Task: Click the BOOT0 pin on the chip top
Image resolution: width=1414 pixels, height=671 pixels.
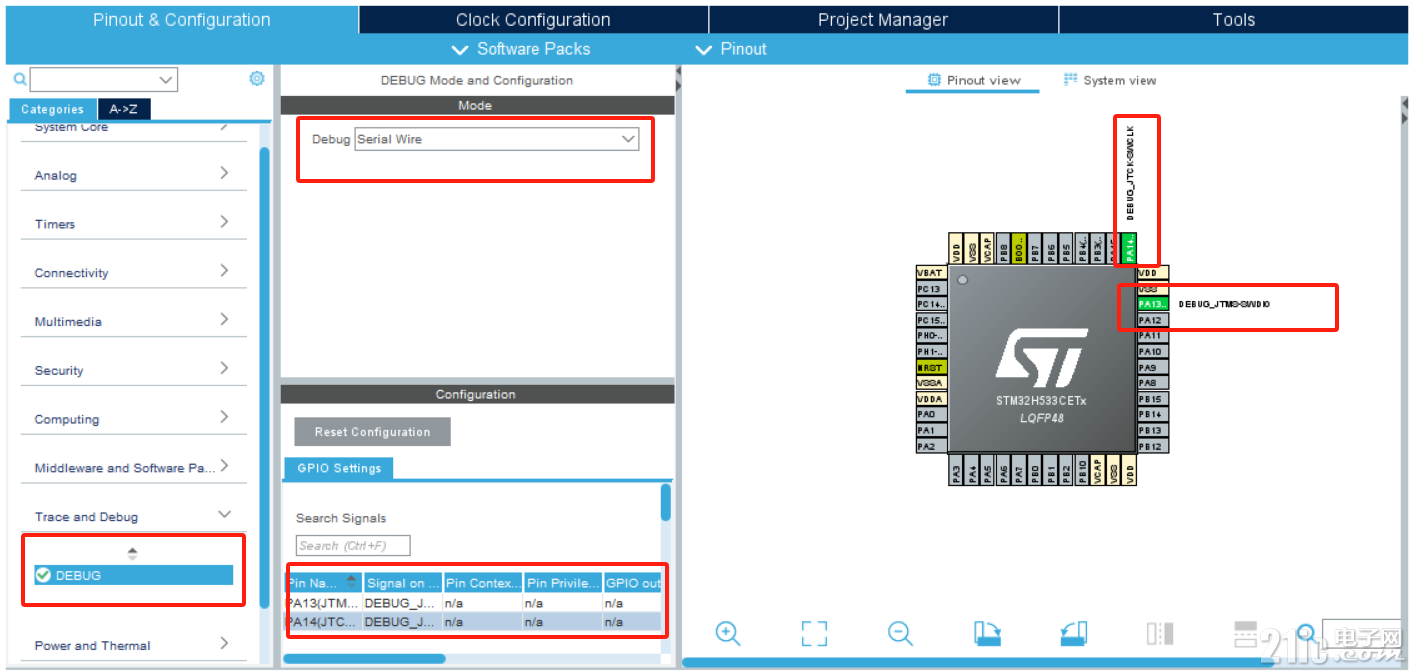Action: click(x=1019, y=249)
